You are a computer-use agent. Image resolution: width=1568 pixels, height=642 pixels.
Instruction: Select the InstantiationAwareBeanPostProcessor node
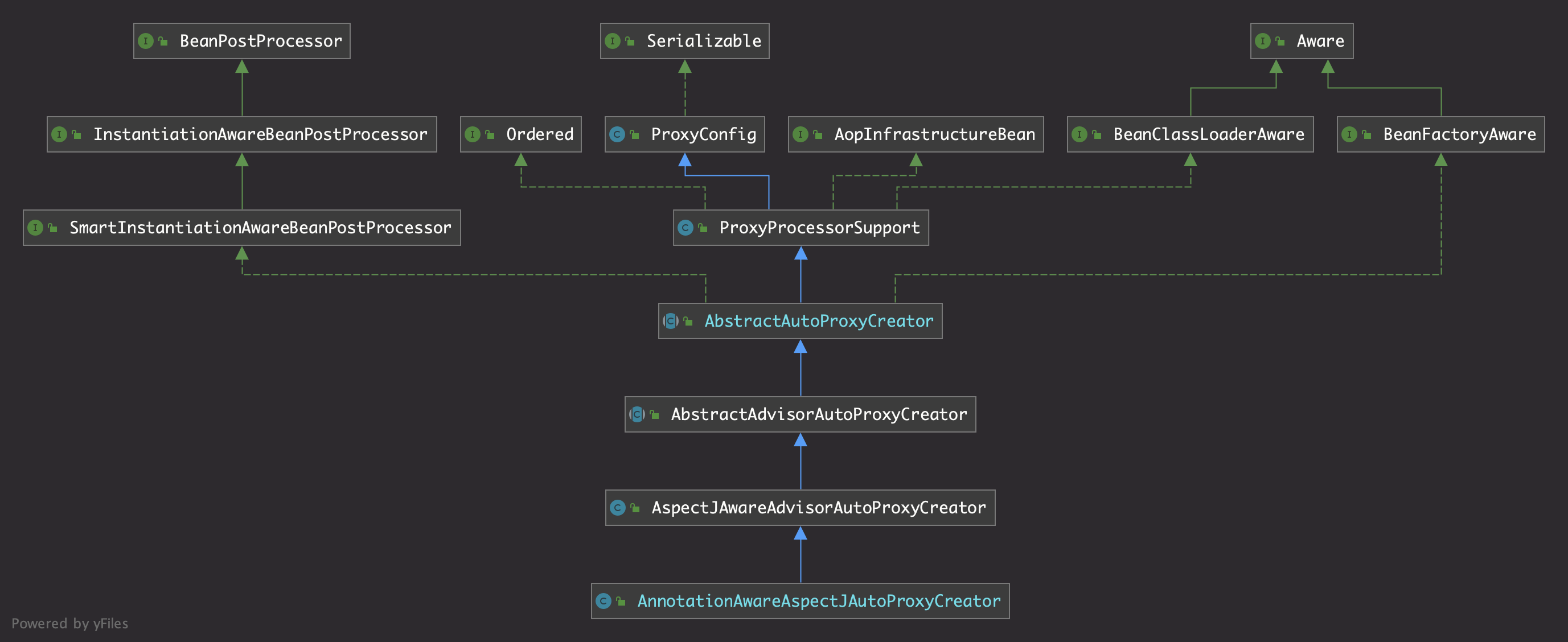click(x=241, y=134)
